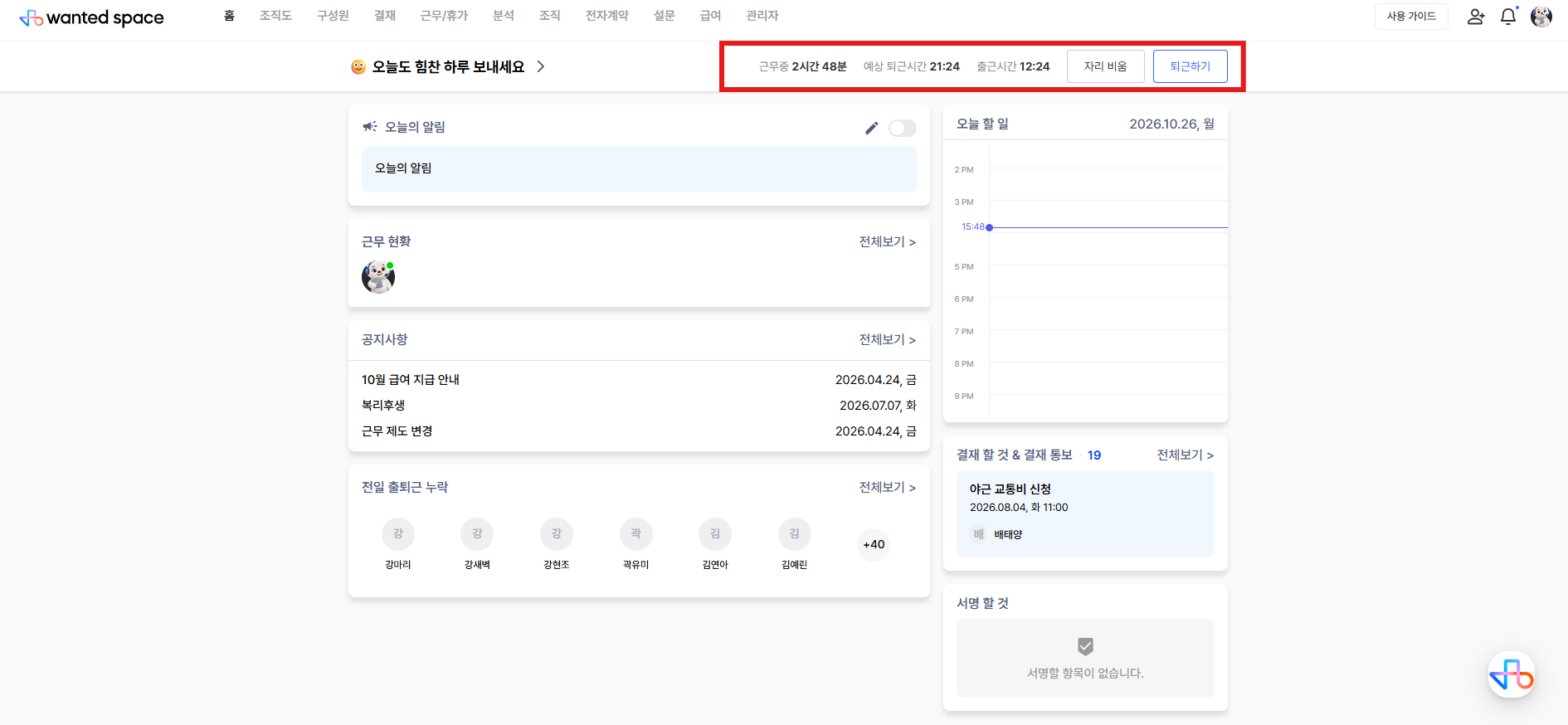This screenshot has height=725, width=1568.
Task: Select 강현조's avatar in missed attendance
Action: (557, 533)
